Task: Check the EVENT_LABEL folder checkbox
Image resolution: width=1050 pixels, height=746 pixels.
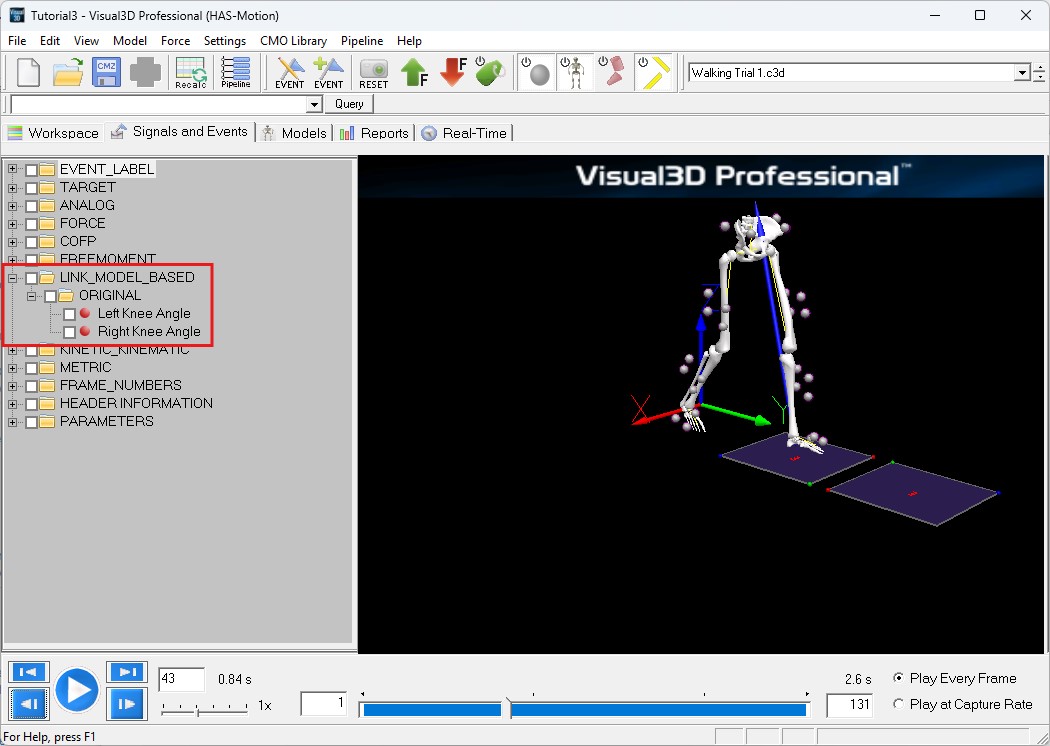Action: (31, 169)
